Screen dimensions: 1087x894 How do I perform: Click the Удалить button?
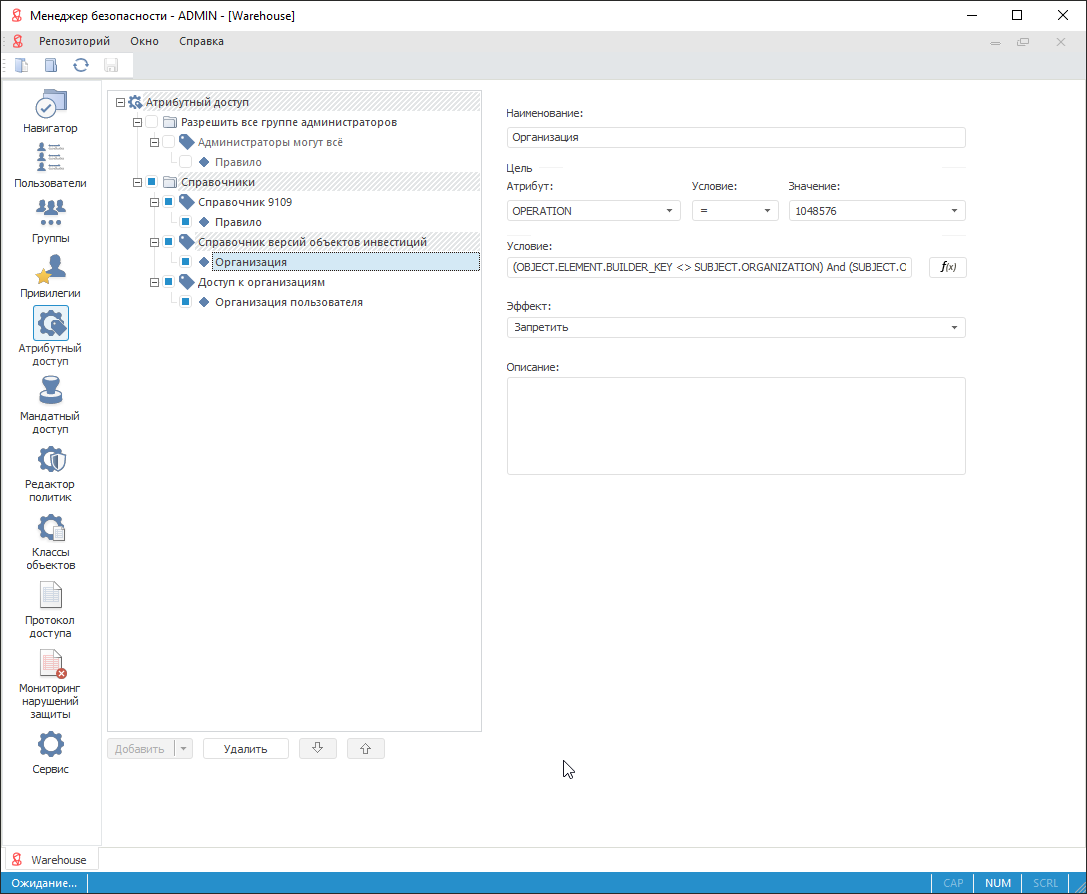[245, 748]
